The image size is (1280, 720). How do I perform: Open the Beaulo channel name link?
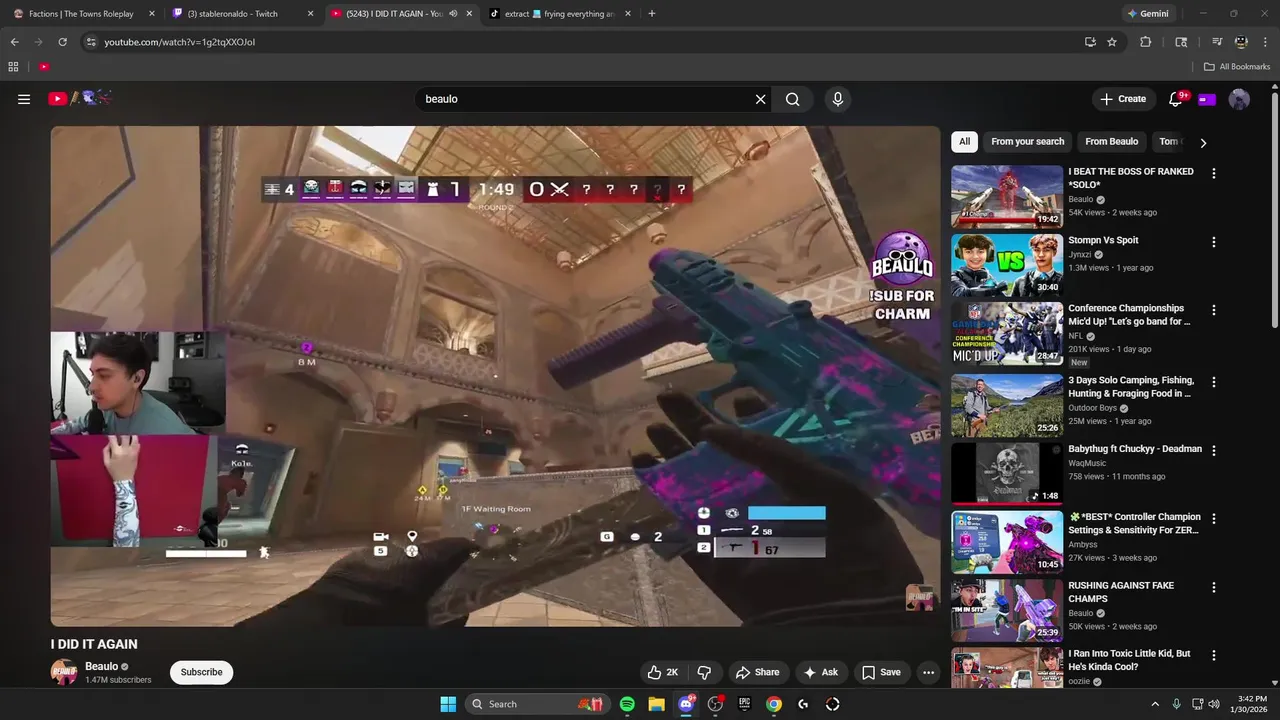pos(101,666)
